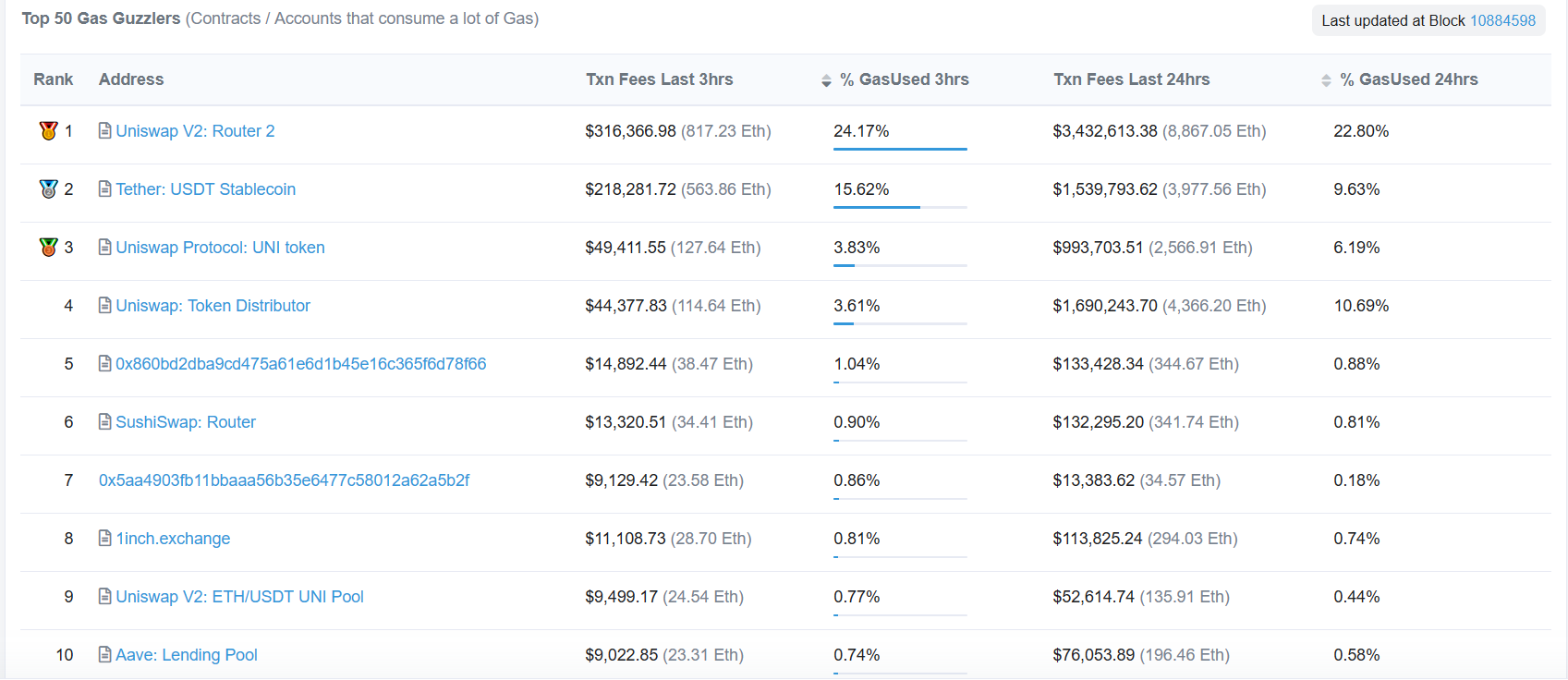Viewport: 1568px width, 680px height.
Task: Click the bronze medal icon at rank 3
Action: click(x=49, y=248)
